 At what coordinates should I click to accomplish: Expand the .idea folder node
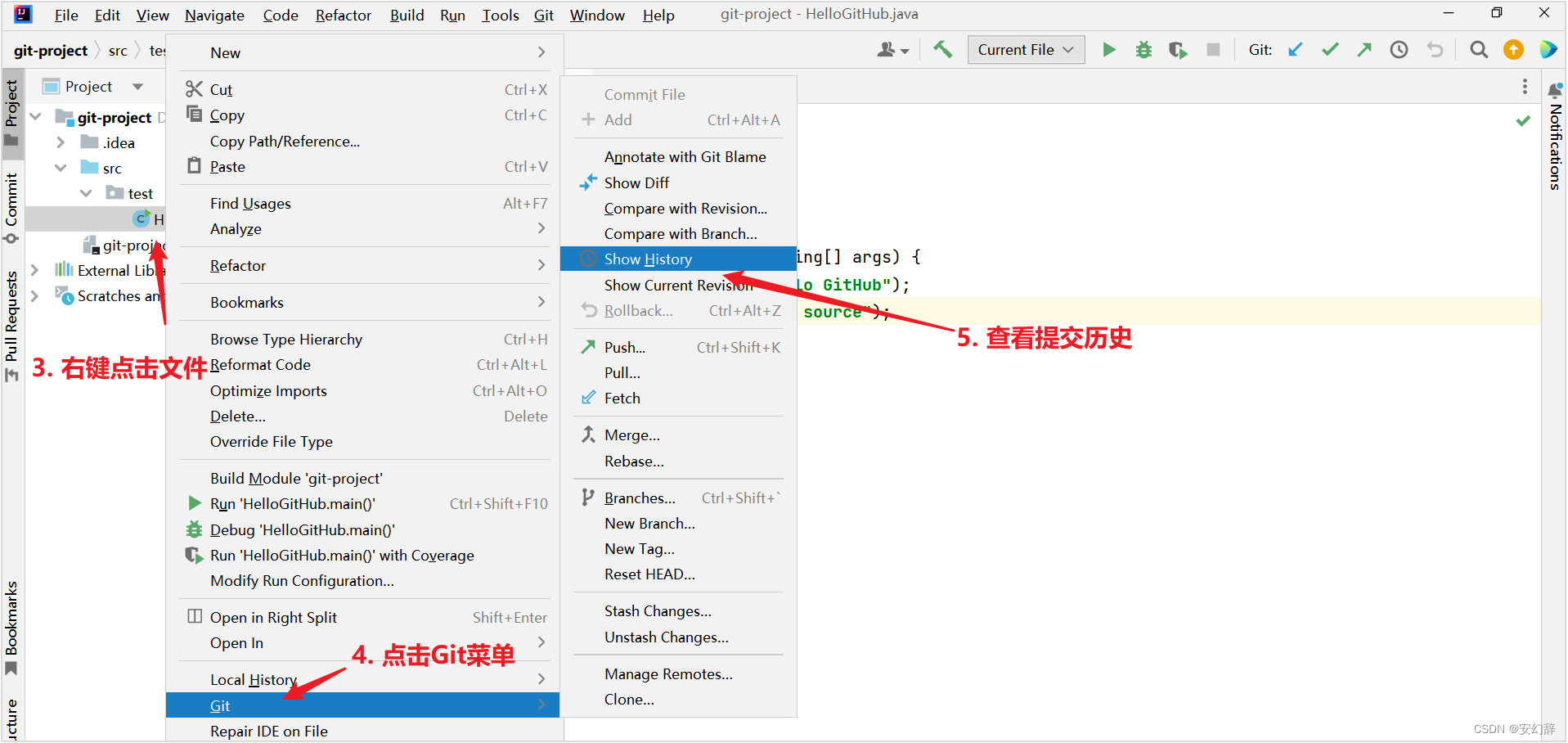coord(61,142)
